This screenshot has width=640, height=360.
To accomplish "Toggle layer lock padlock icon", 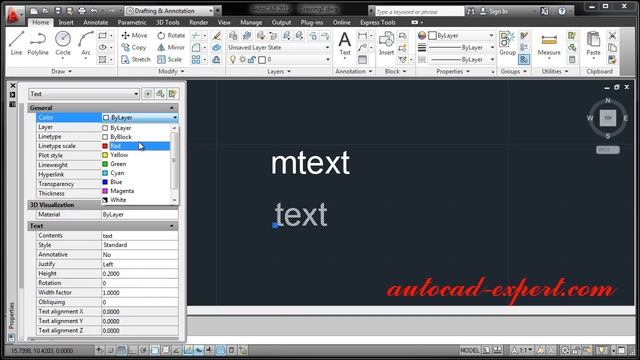I will [252, 60].
